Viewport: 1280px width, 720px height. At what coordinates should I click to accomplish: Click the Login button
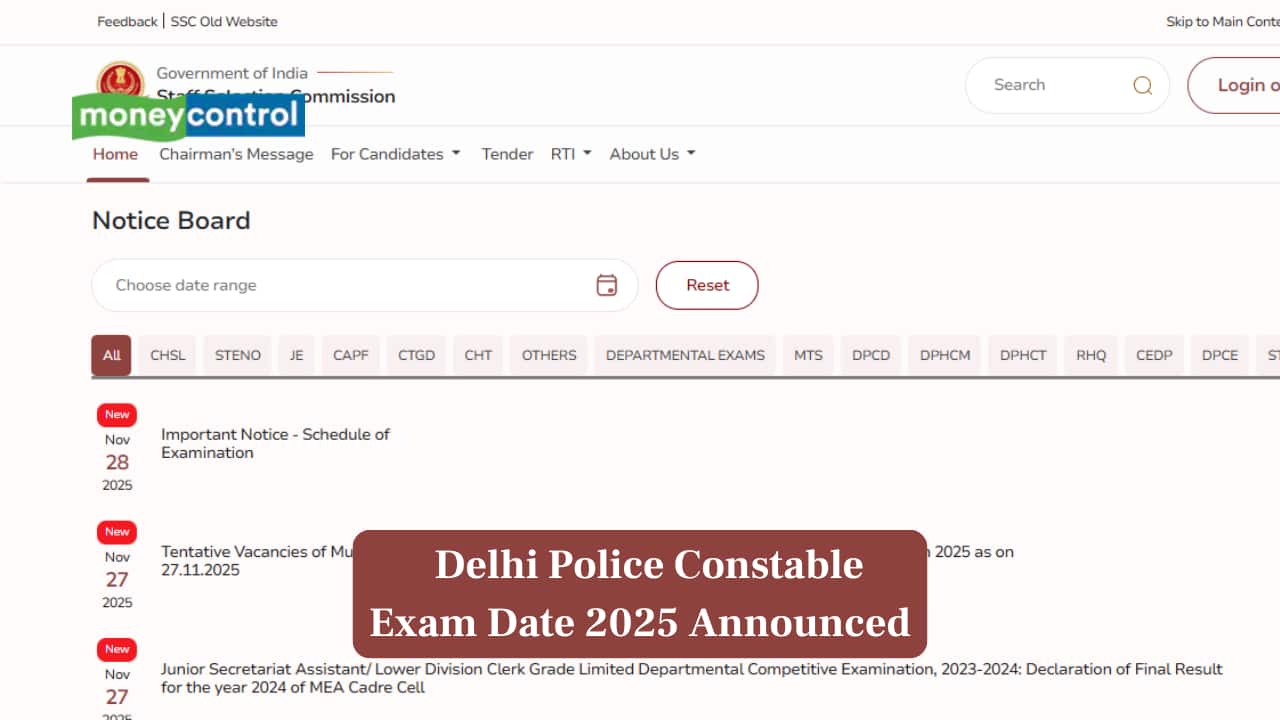point(1246,85)
